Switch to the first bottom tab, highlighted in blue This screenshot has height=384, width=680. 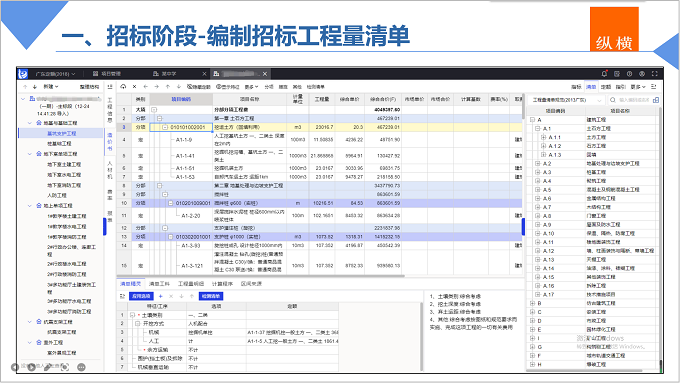click(x=131, y=284)
